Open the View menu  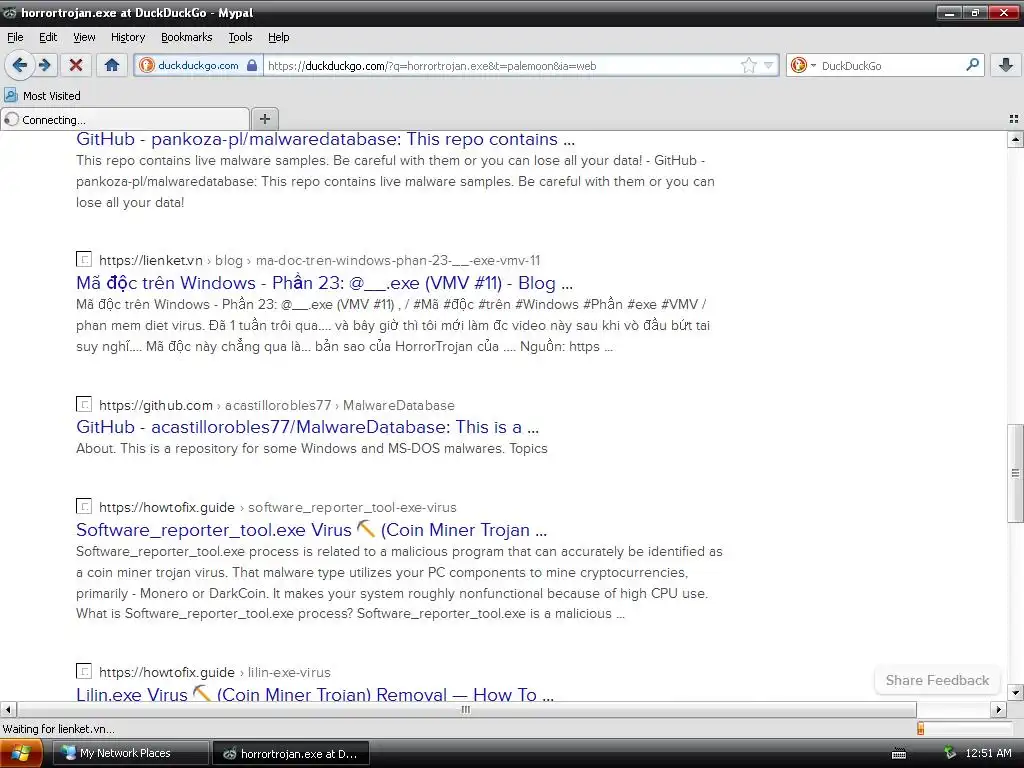pos(84,37)
